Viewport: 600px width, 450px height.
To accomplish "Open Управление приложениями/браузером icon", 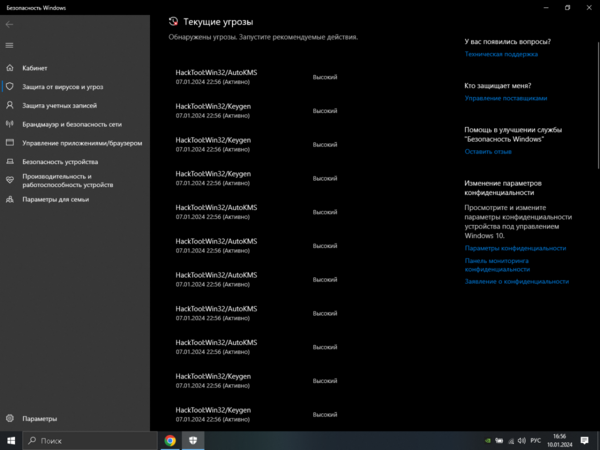I will pyautogui.click(x=10, y=143).
